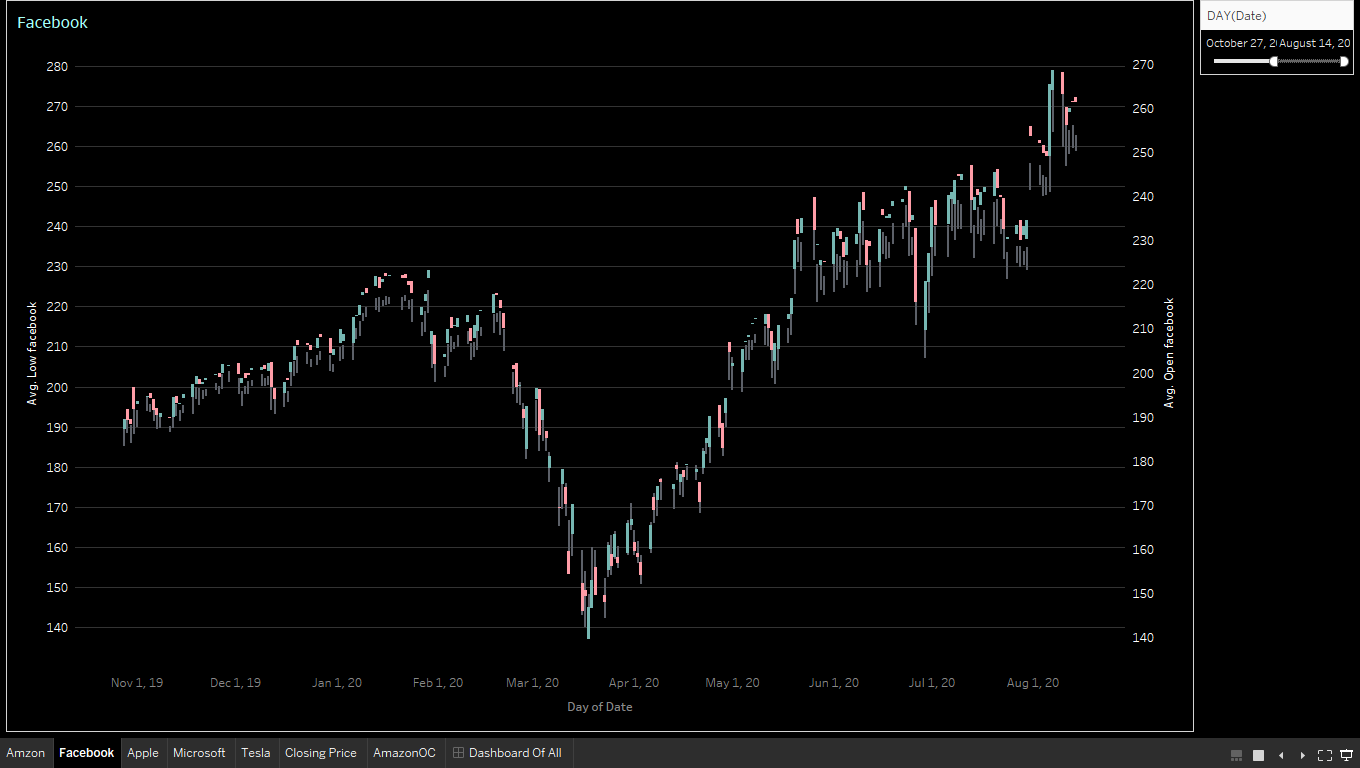Start presentation mode icon
1360x768 pixels.
click(x=1346, y=755)
